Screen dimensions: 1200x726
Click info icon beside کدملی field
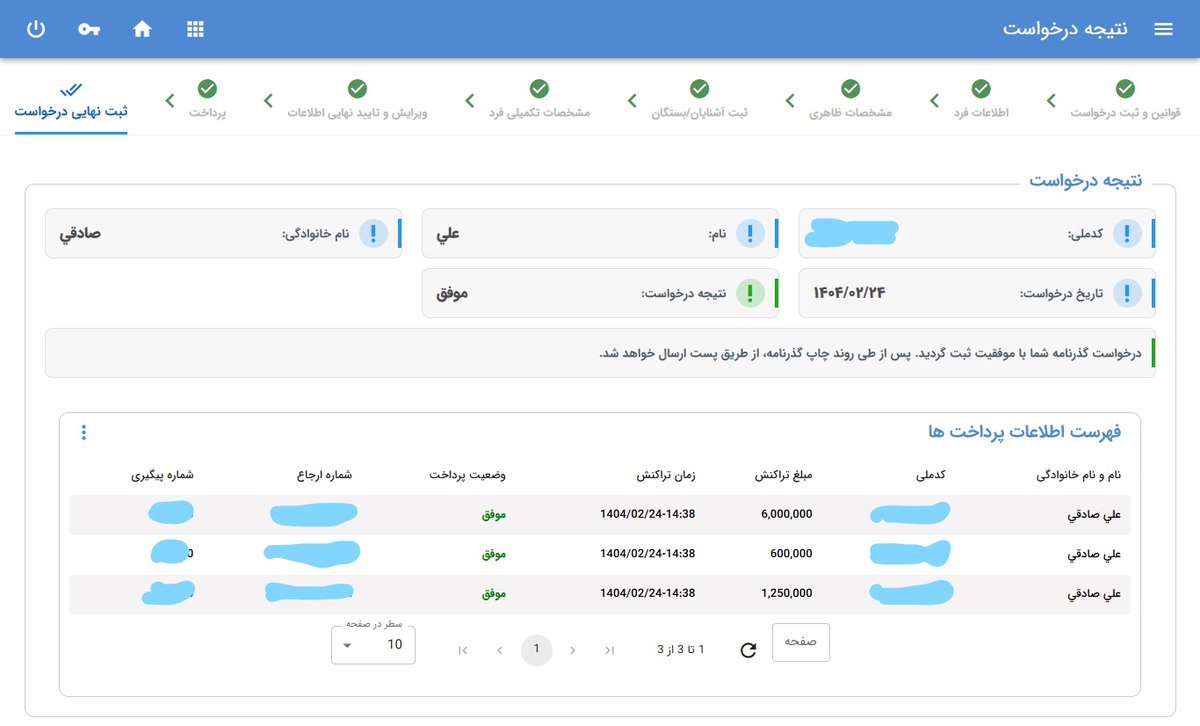point(1127,234)
